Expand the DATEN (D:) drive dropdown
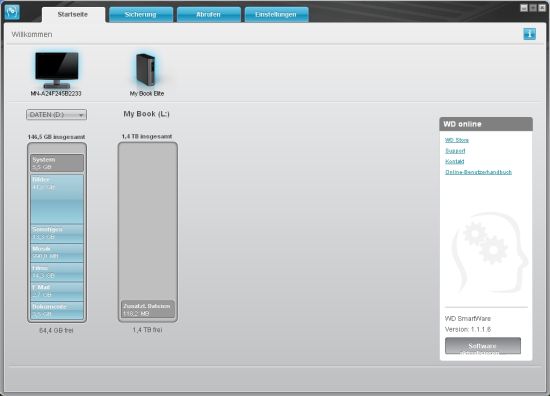Image resolution: width=550 pixels, height=396 pixels. tap(56, 115)
